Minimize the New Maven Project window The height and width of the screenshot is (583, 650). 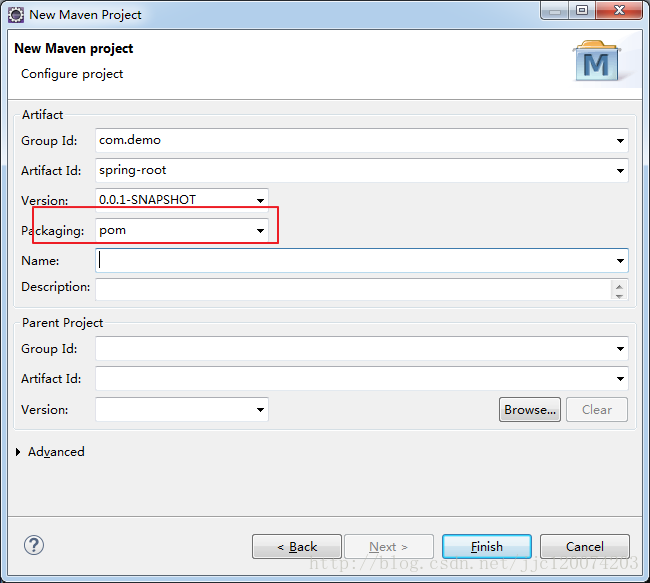(555, 10)
